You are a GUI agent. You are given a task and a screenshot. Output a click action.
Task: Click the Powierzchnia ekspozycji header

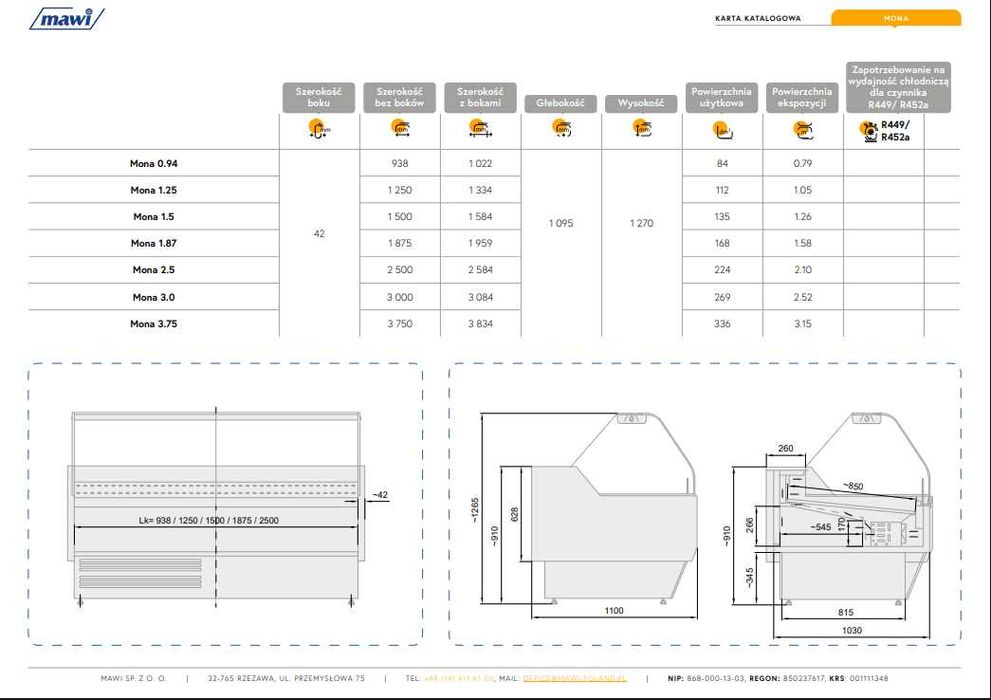click(802, 97)
